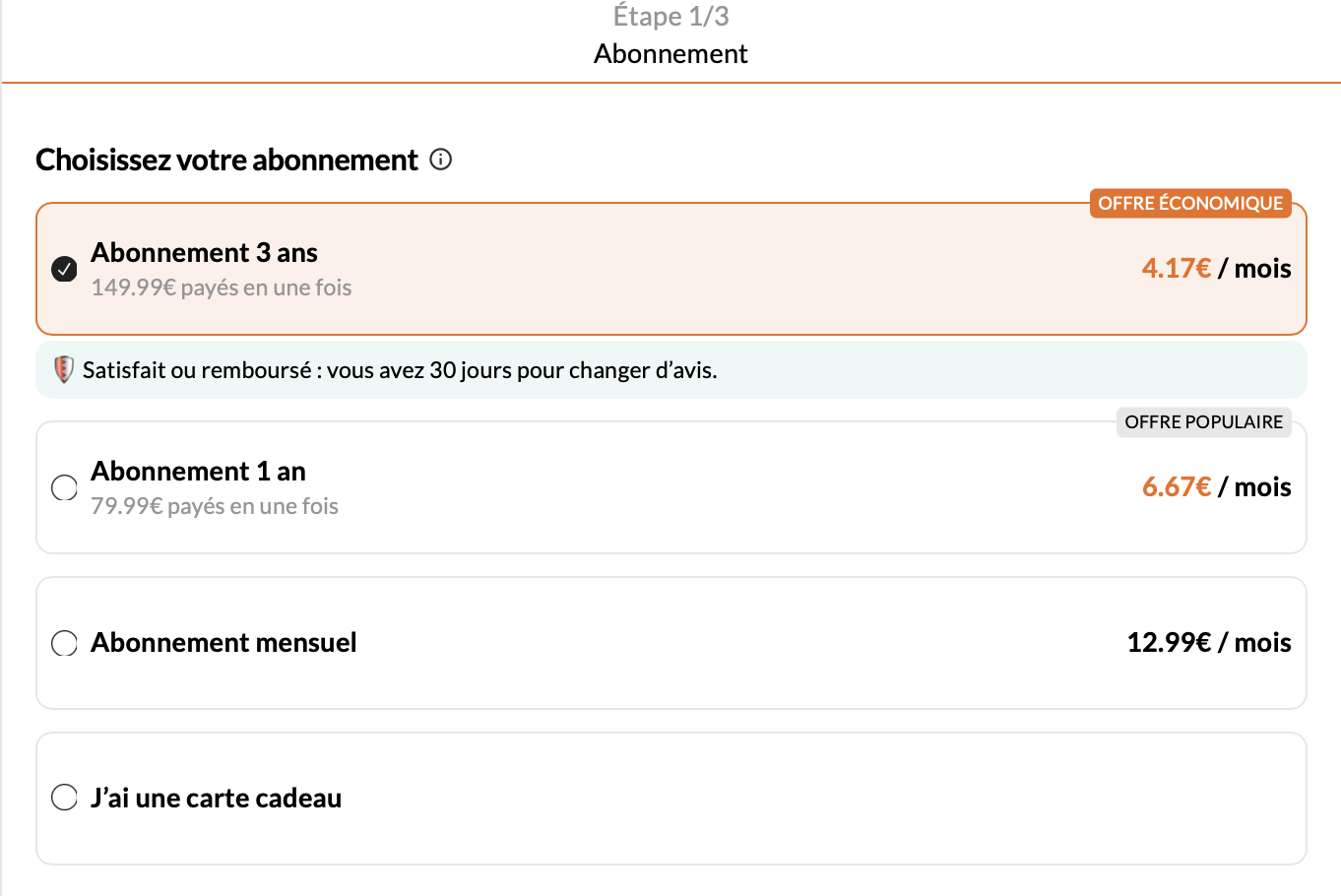Click the 6.67€ / mois price

[1216, 487]
